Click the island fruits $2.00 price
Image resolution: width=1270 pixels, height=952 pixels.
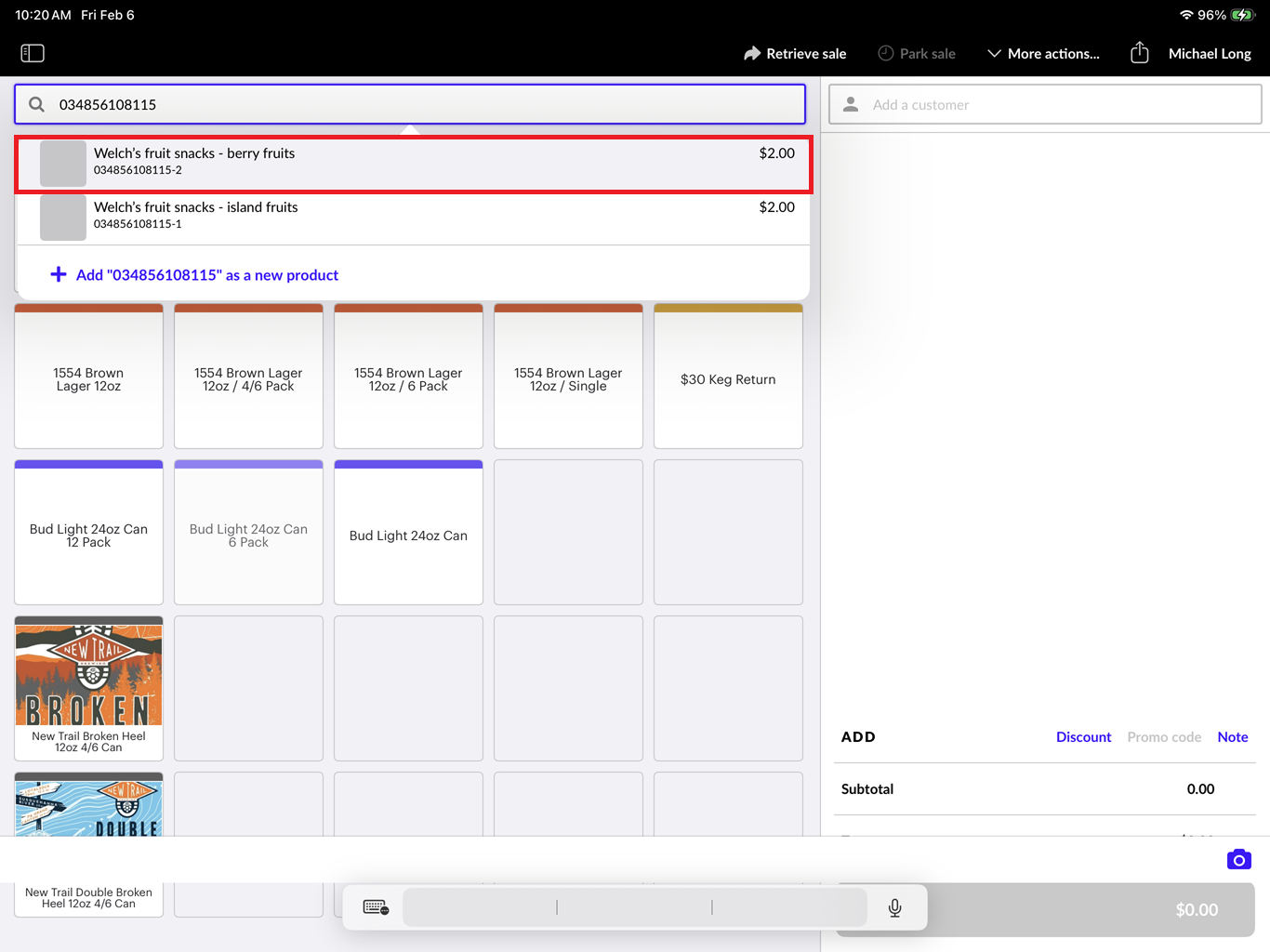coord(776,207)
